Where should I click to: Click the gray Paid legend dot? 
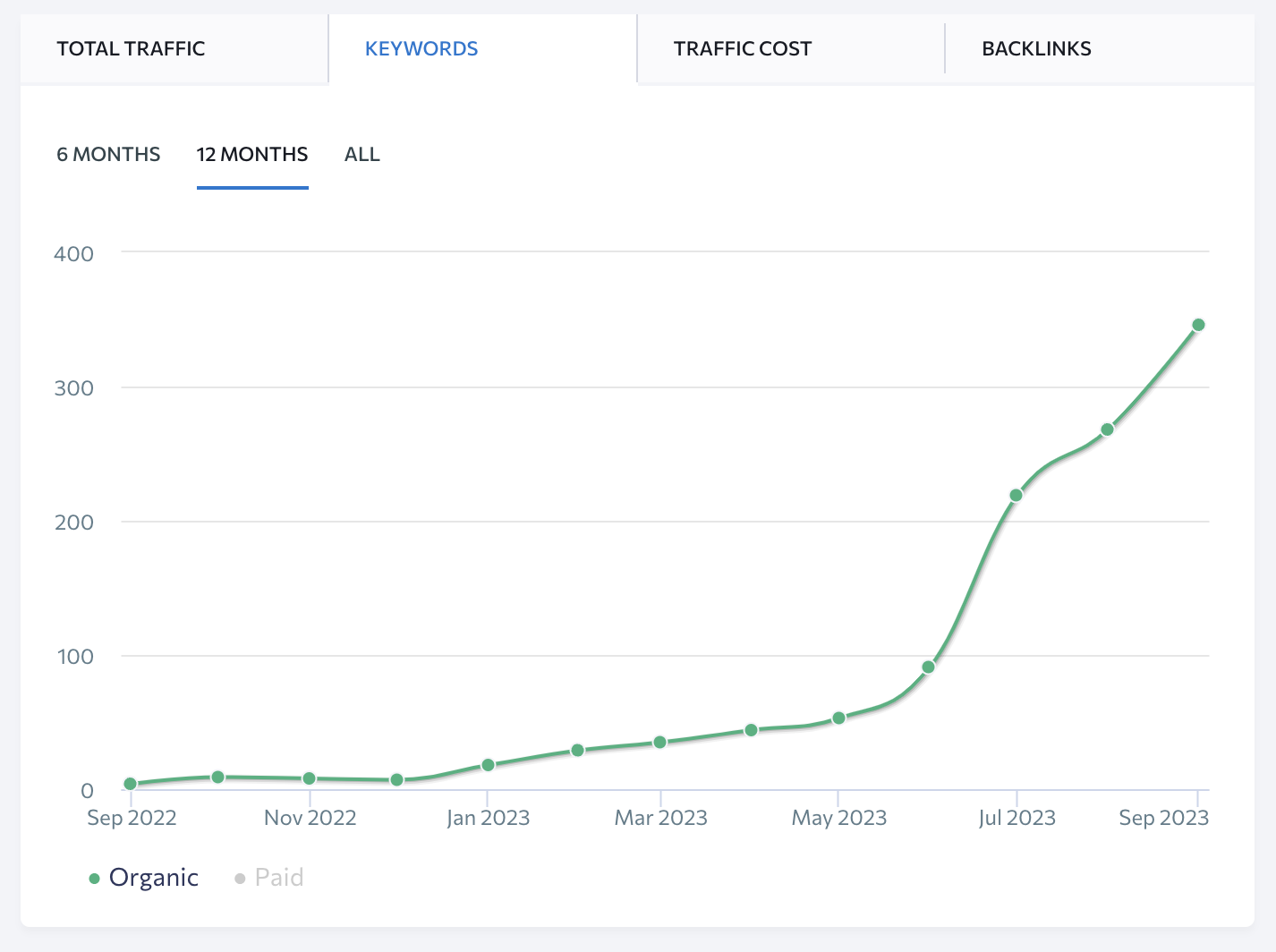pyautogui.click(x=240, y=879)
